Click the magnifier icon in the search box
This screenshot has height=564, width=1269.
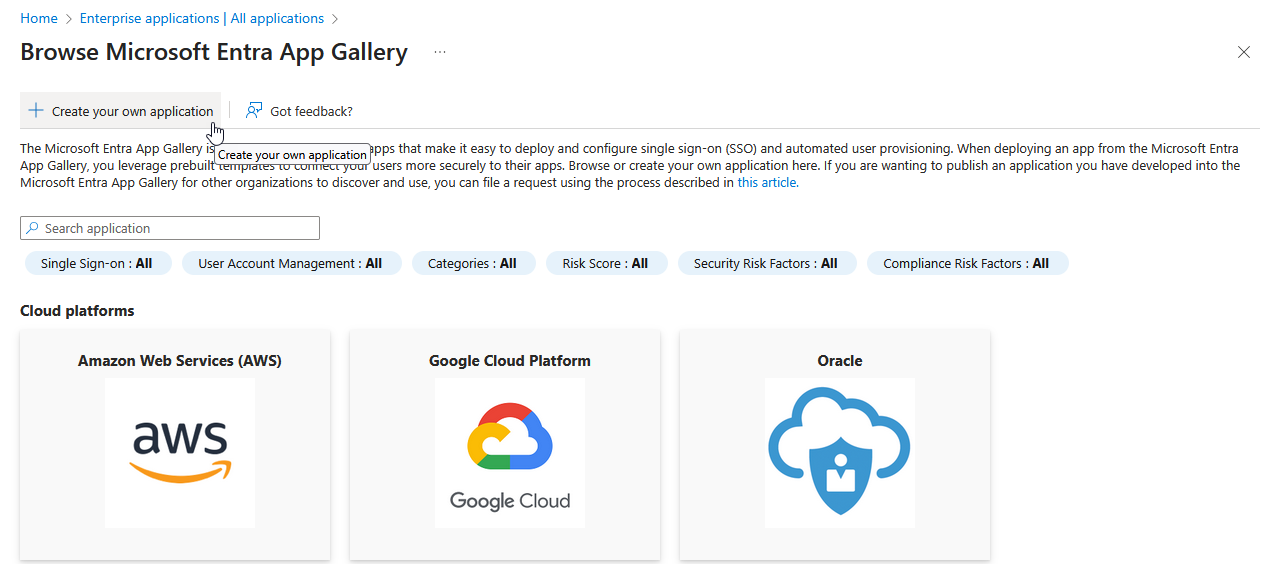click(x=33, y=228)
